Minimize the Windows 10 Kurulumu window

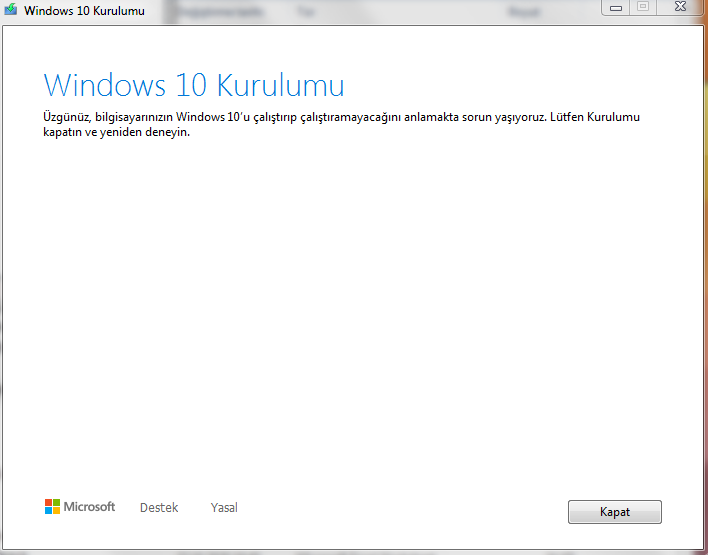click(x=615, y=8)
